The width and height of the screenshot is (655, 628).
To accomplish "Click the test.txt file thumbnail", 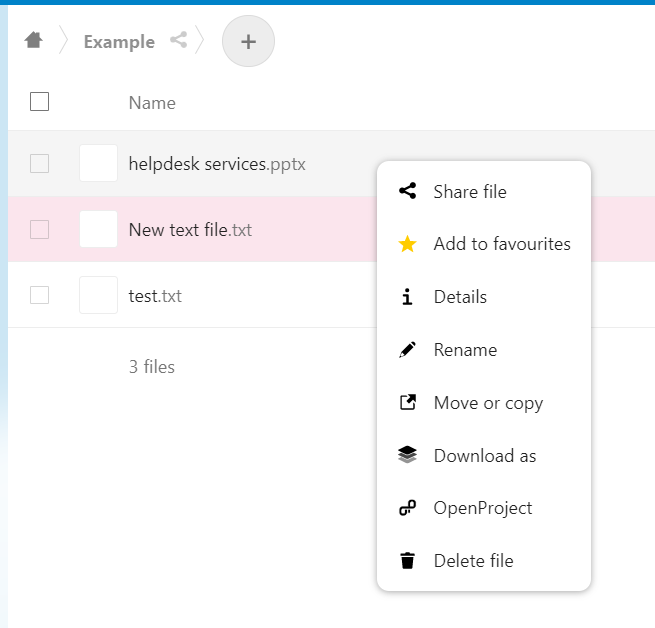I will (98, 295).
